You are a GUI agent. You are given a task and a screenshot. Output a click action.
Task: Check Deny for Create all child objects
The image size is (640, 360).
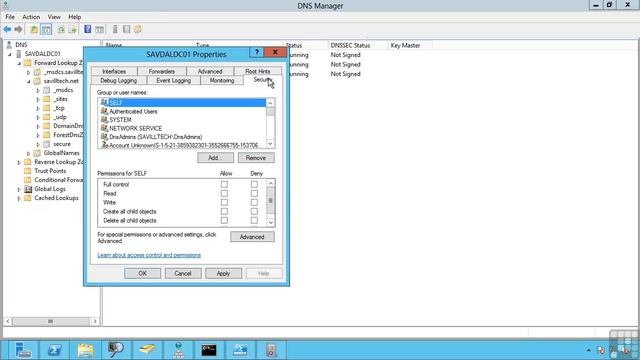pyautogui.click(x=254, y=211)
